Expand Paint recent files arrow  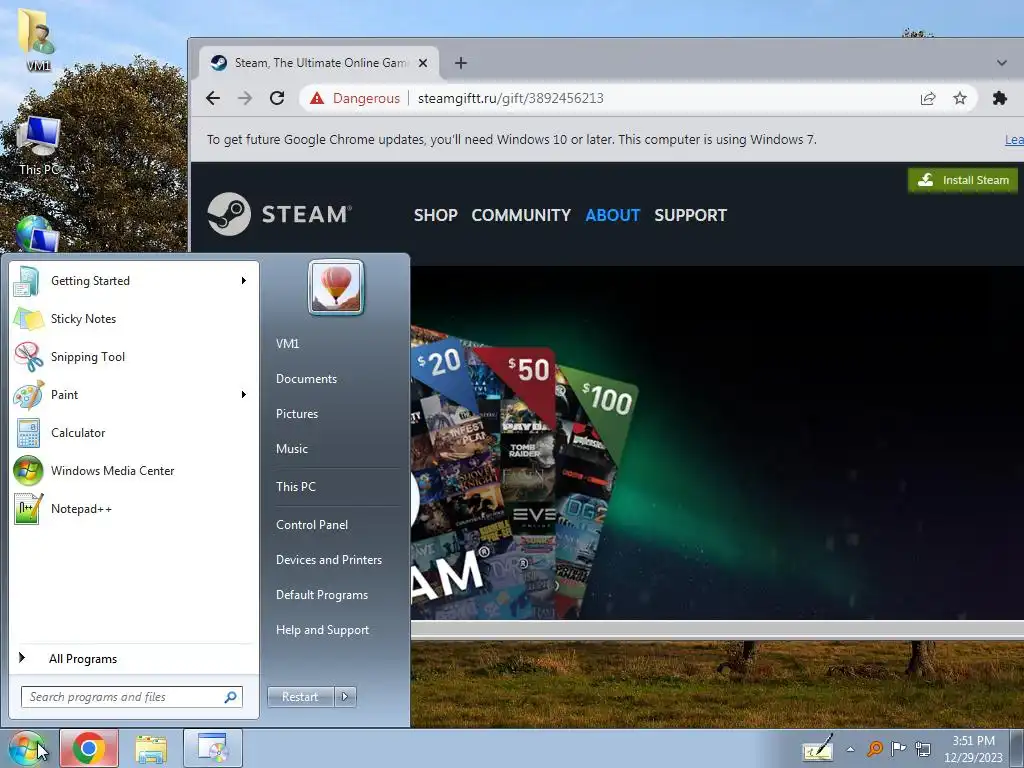[x=244, y=394]
